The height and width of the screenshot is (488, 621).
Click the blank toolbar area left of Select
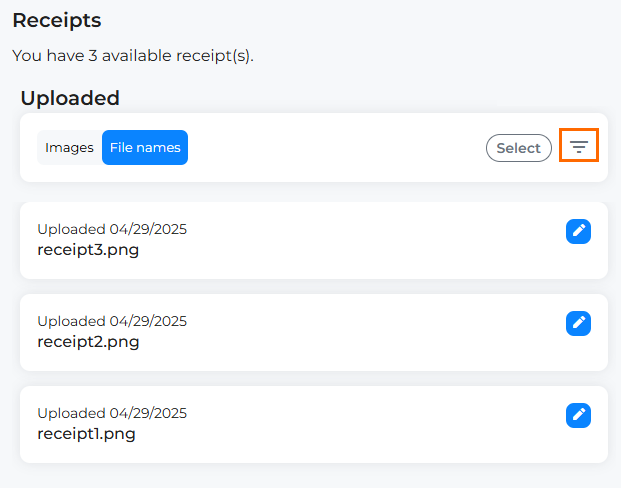[x=335, y=148]
